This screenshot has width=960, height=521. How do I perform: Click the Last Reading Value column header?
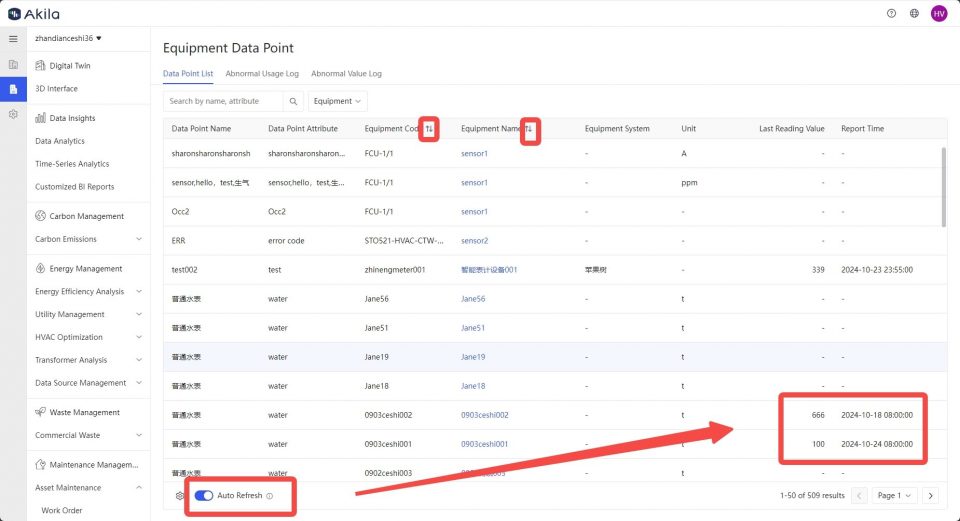point(792,129)
